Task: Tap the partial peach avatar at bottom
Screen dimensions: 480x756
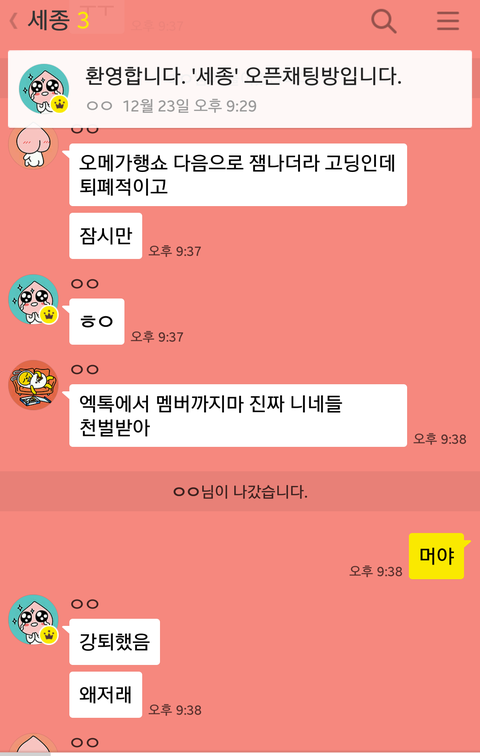Action: pos(33,743)
